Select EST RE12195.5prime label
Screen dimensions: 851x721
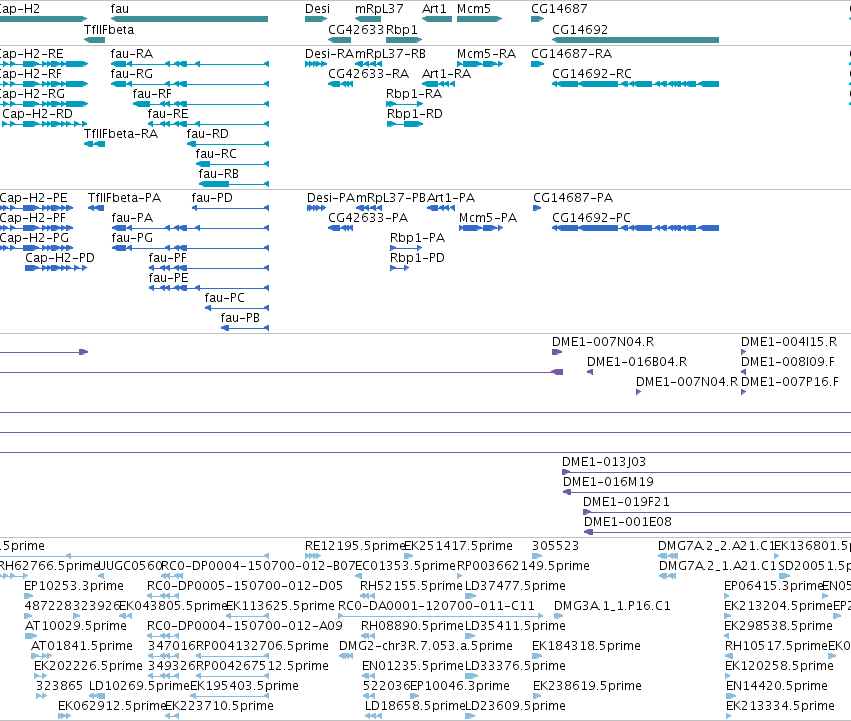tap(355, 546)
